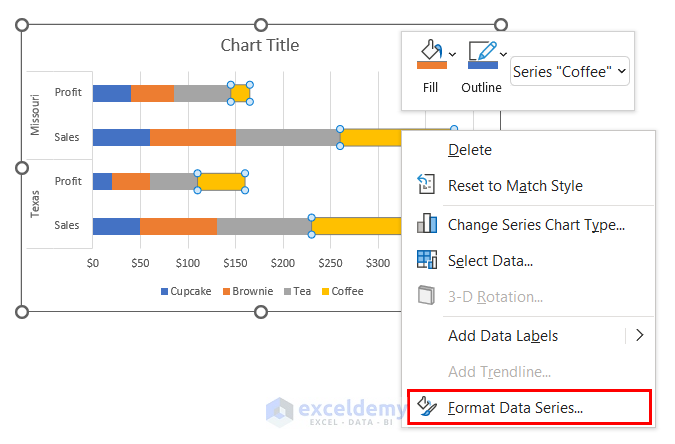Click the Select Data grid icon
Viewport: 675px width, 444px height.
[x=427, y=260]
